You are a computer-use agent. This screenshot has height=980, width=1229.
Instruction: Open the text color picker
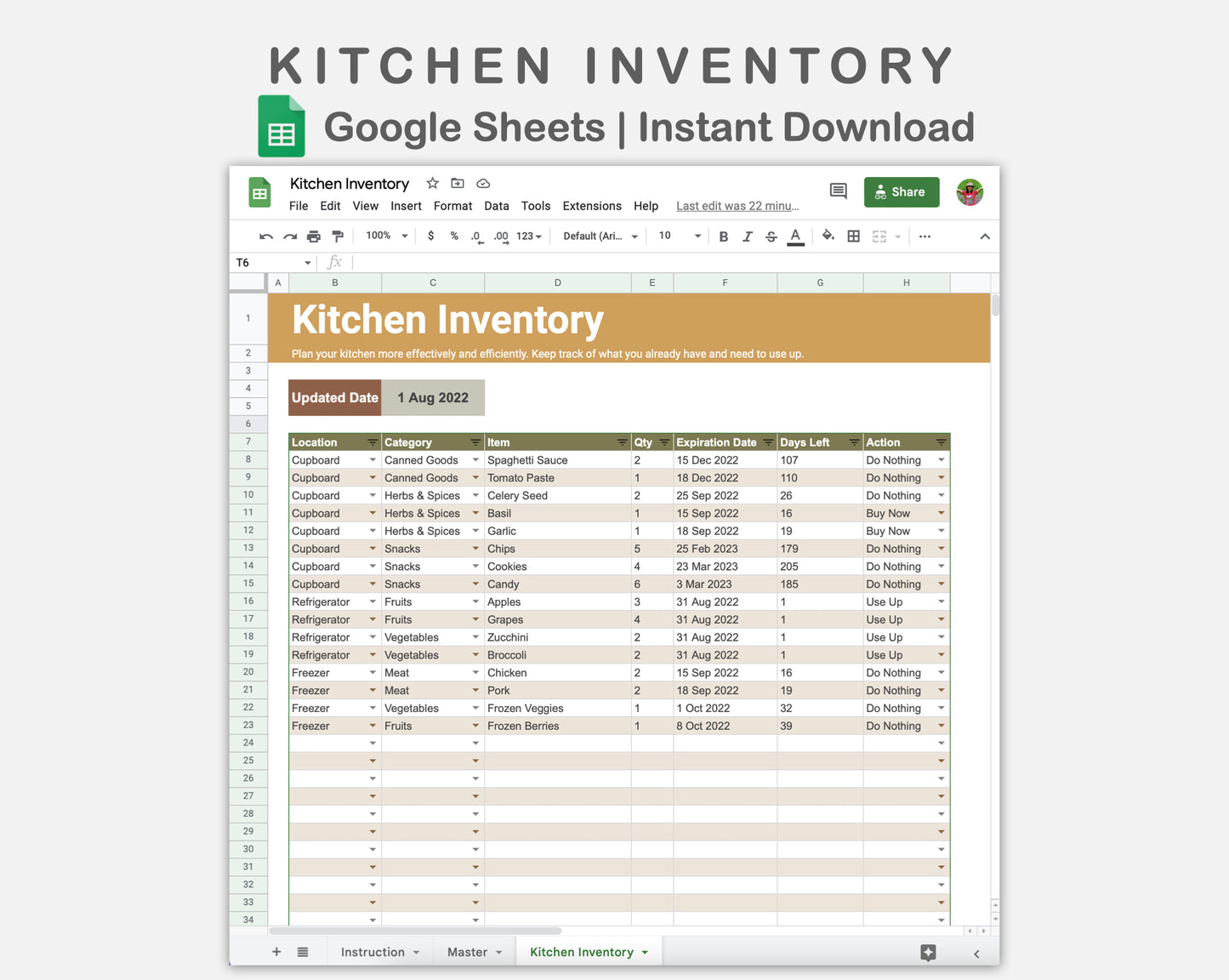click(x=795, y=236)
